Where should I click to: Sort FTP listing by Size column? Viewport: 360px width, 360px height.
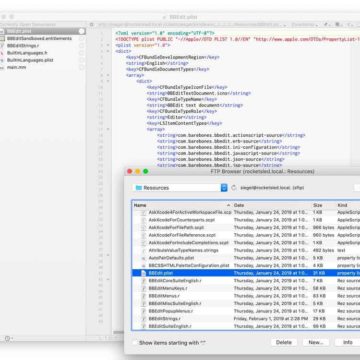(x=323, y=205)
